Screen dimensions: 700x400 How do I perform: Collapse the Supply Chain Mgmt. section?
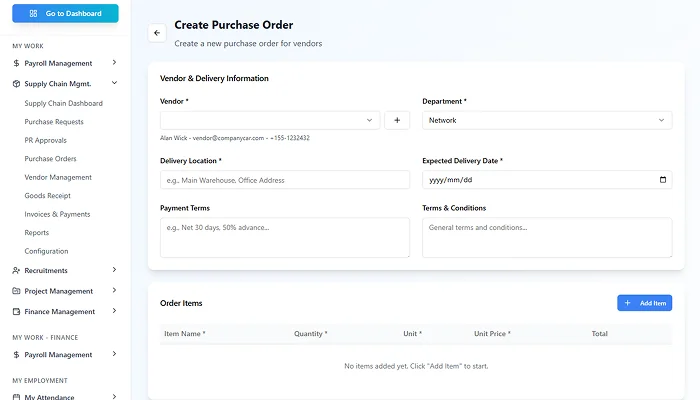click(114, 84)
